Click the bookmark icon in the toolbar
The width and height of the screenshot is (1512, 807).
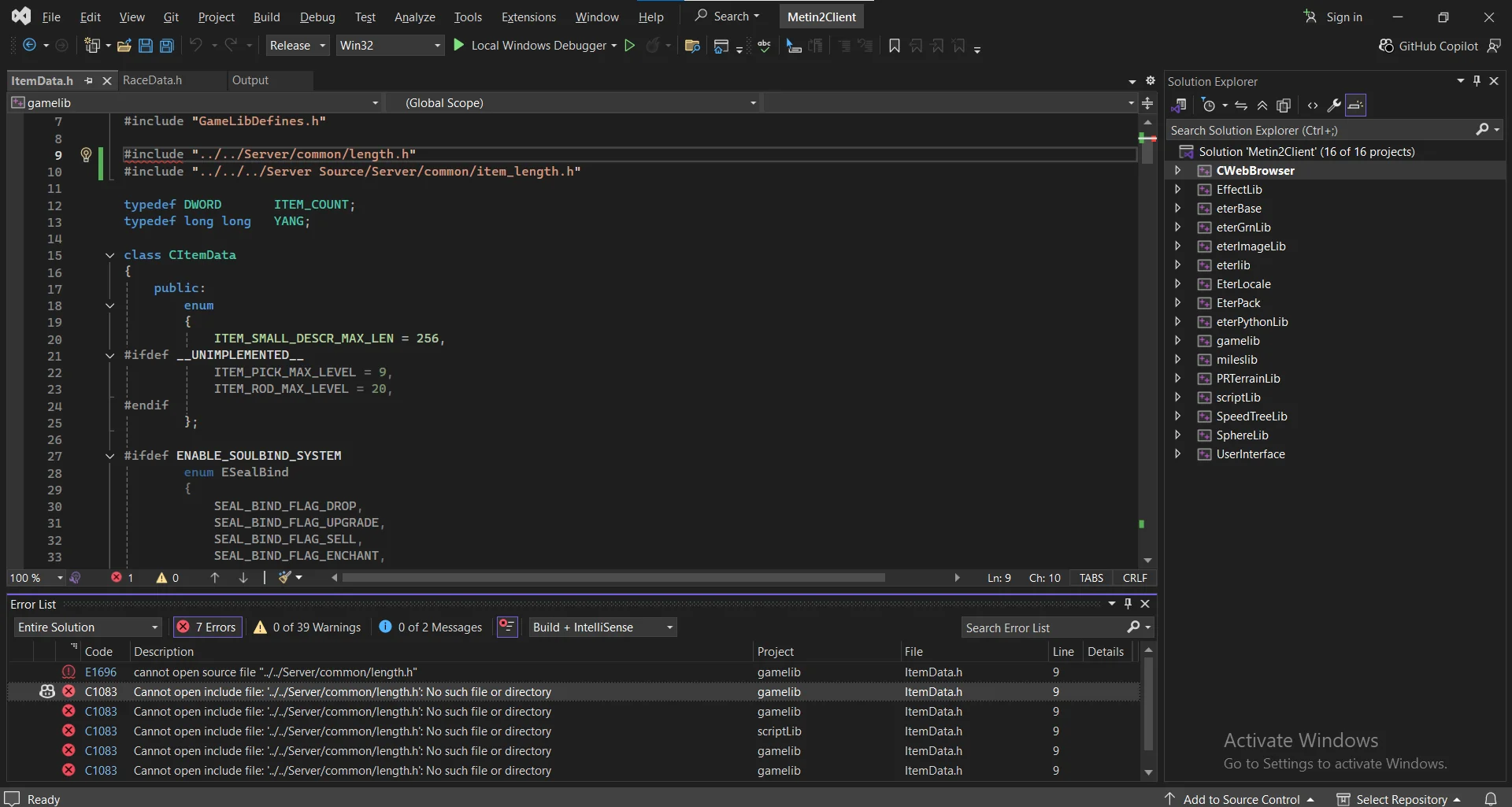[895, 46]
